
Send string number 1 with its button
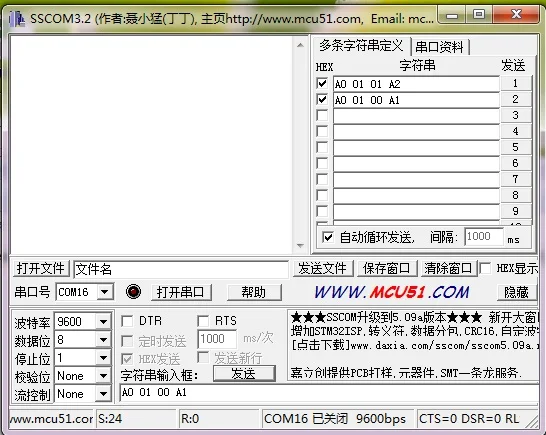[516, 83]
